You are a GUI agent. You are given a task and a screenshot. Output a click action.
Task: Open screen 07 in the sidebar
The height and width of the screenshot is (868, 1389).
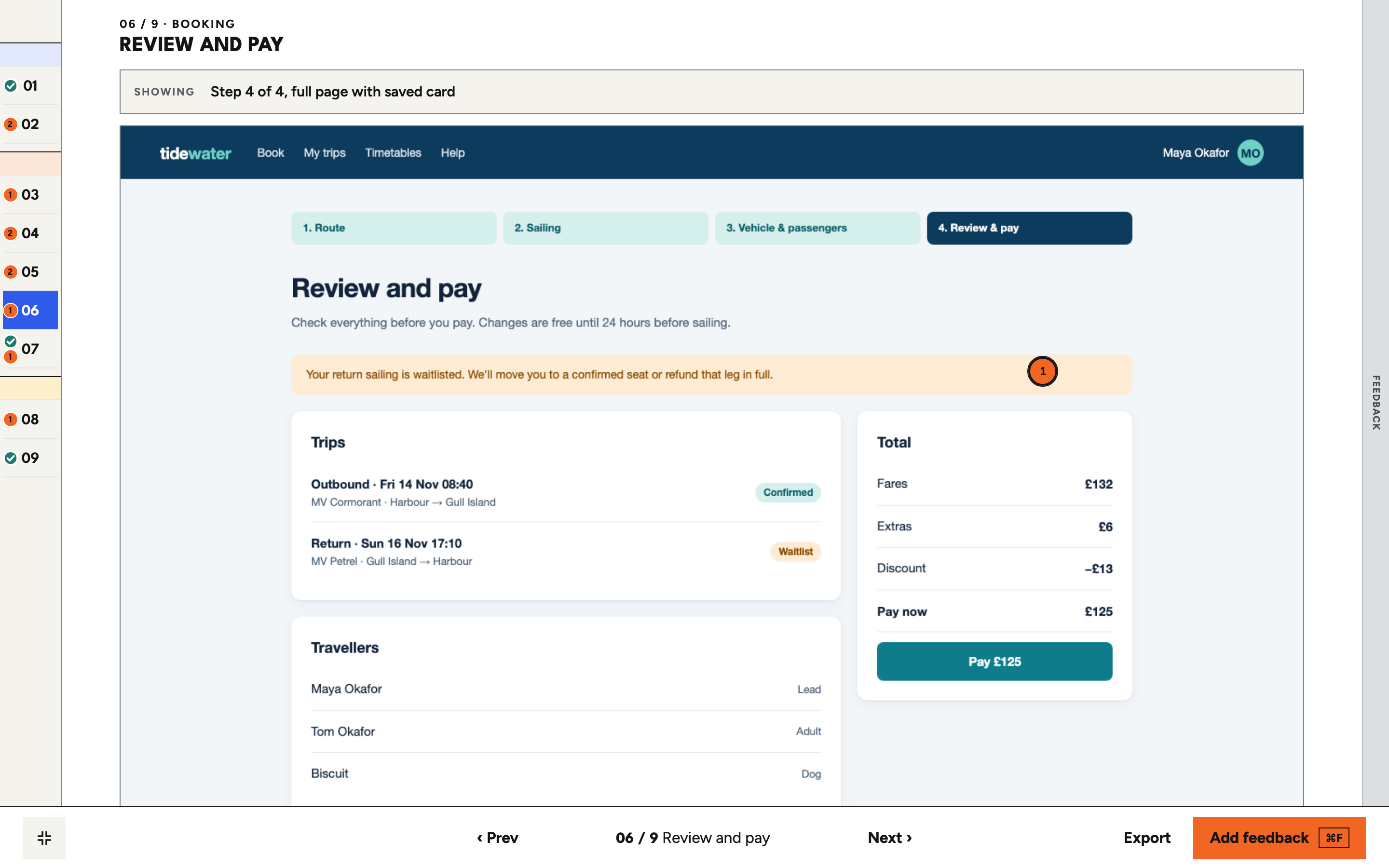[30, 349]
